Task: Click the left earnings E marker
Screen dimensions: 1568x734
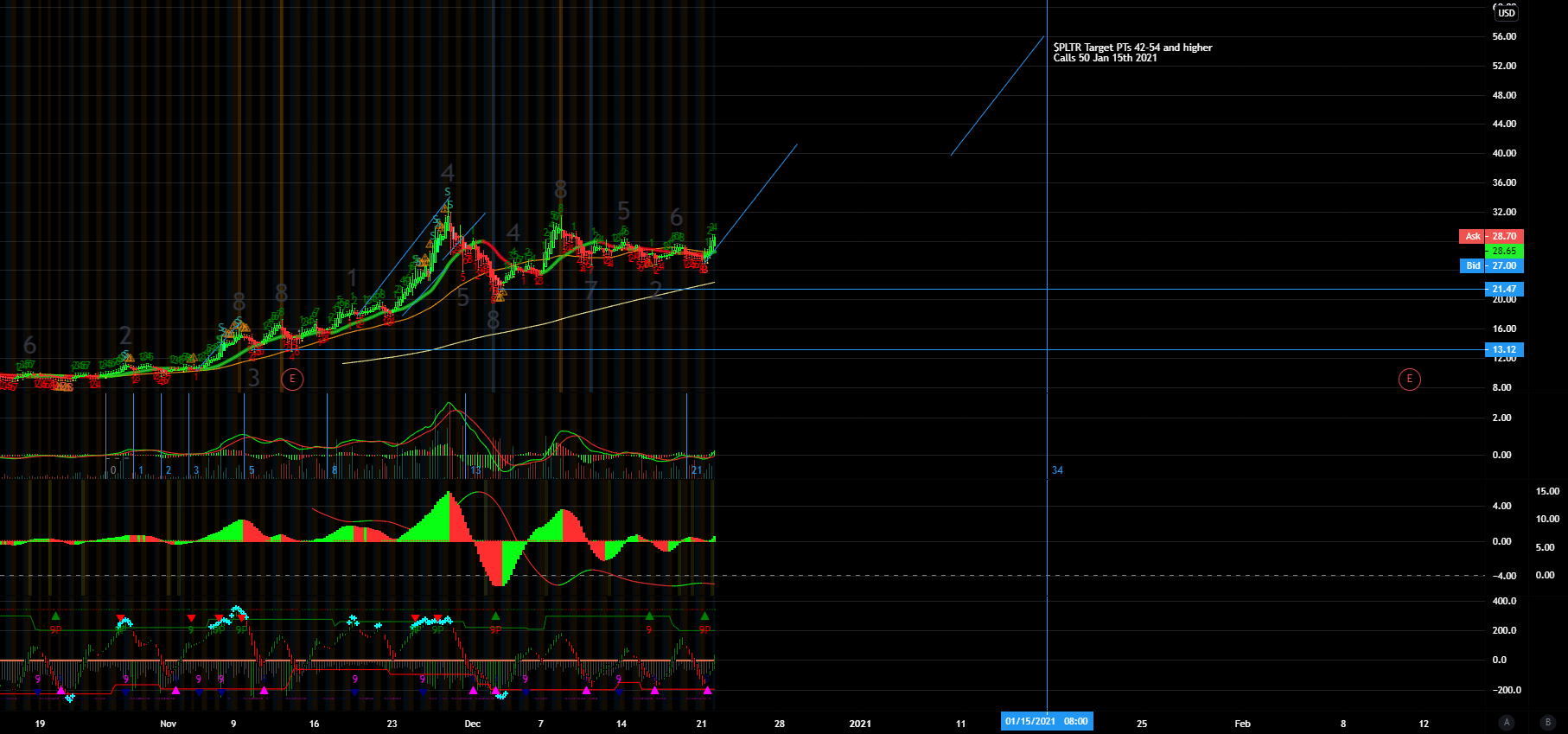Action: (292, 379)
